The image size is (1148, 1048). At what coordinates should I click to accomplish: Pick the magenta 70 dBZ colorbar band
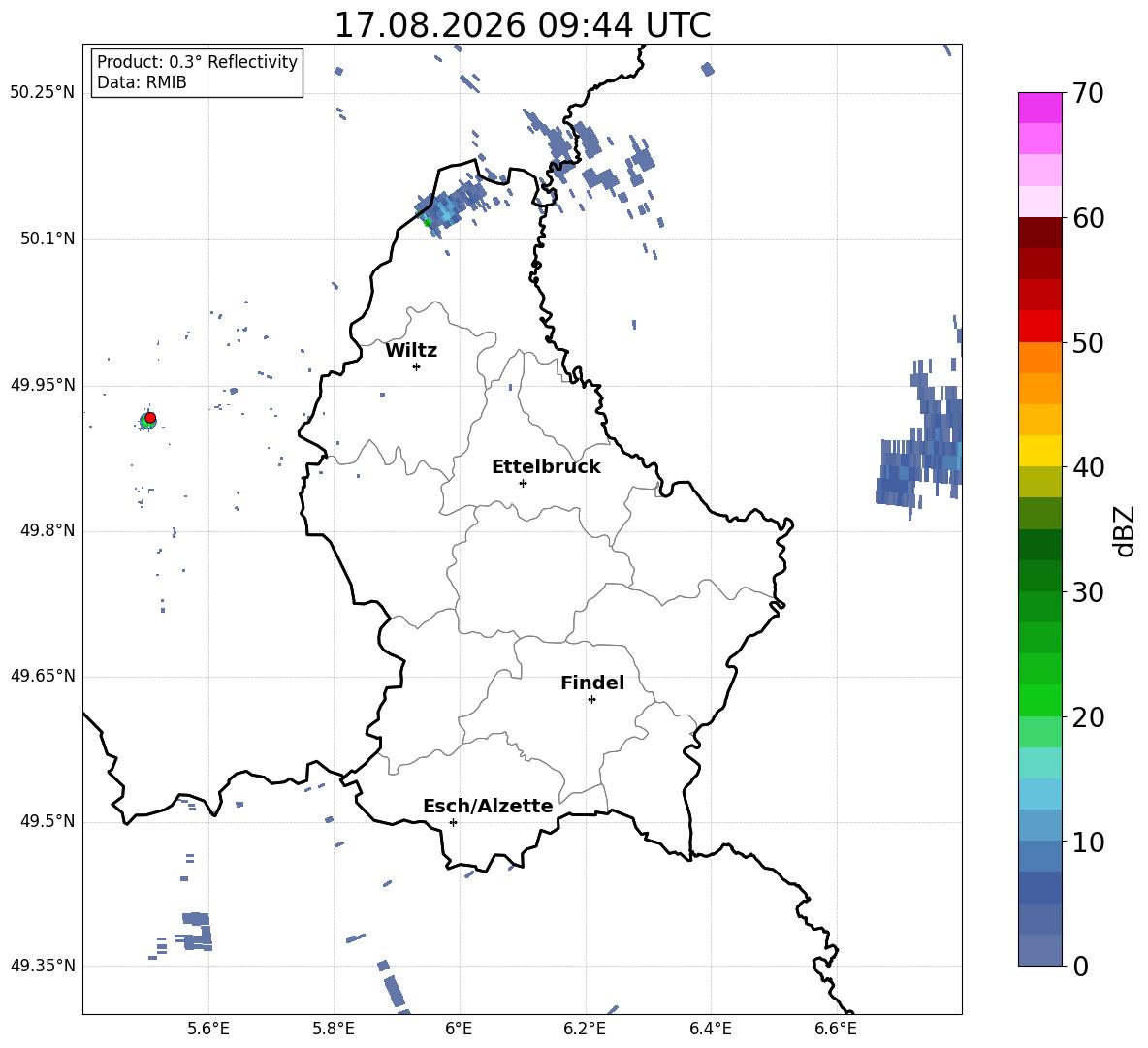[x=1039, y=108]
